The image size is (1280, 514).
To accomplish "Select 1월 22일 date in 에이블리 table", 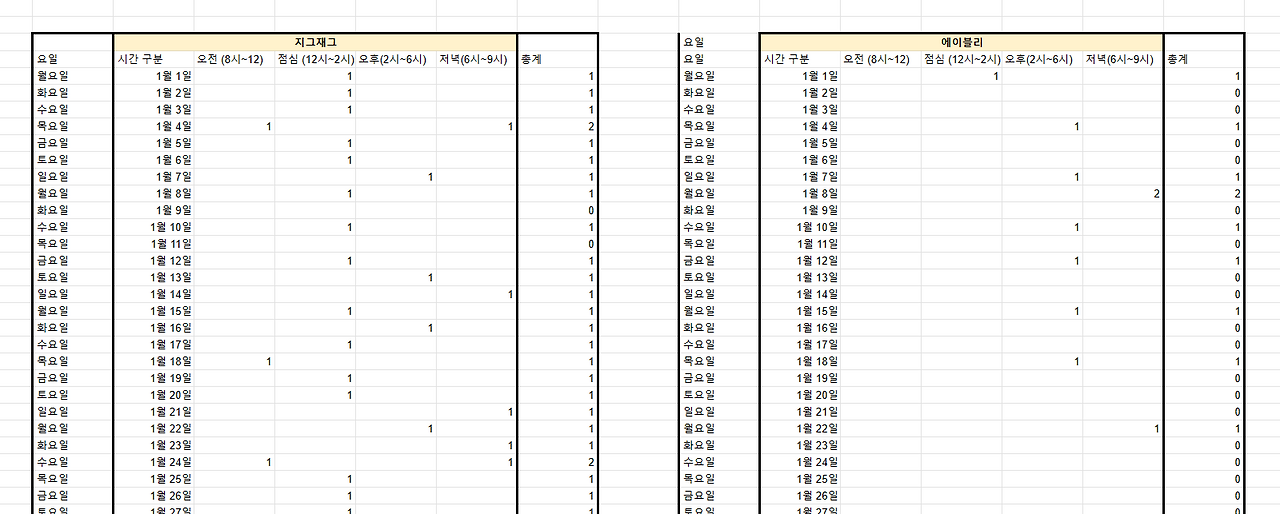I will [818, 428].
